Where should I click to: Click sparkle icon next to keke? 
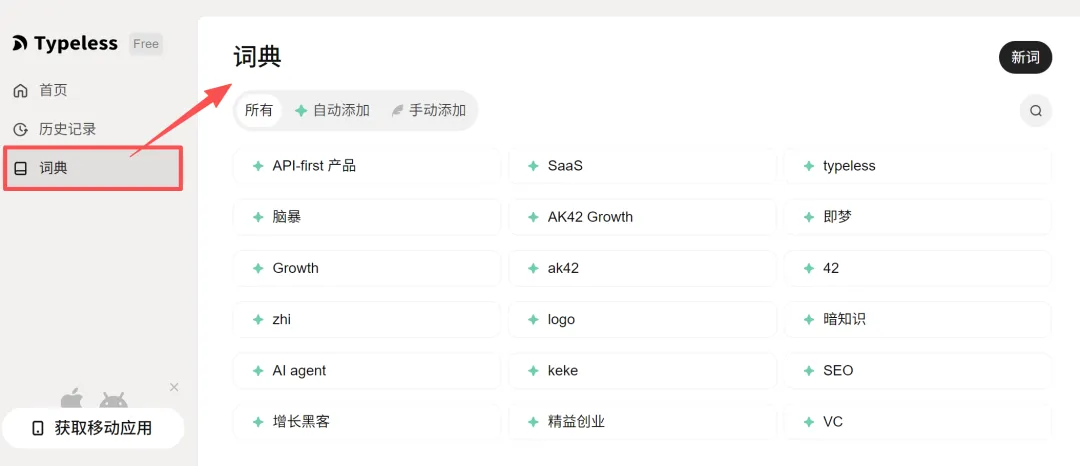(x=533, y=370)
